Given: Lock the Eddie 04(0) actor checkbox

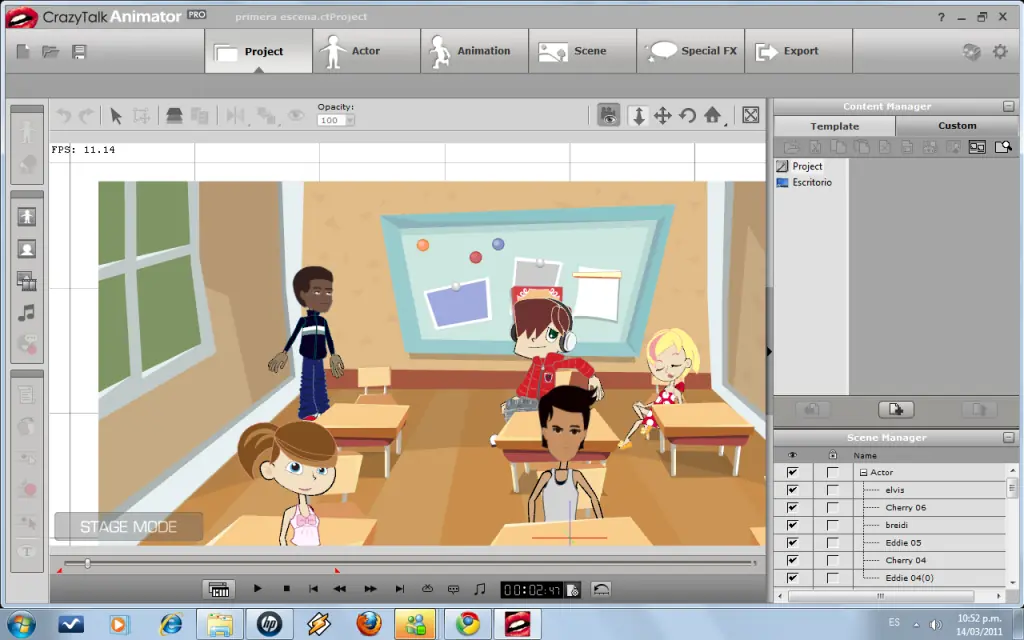Looking at the screenshot, I should coord(832,578).
